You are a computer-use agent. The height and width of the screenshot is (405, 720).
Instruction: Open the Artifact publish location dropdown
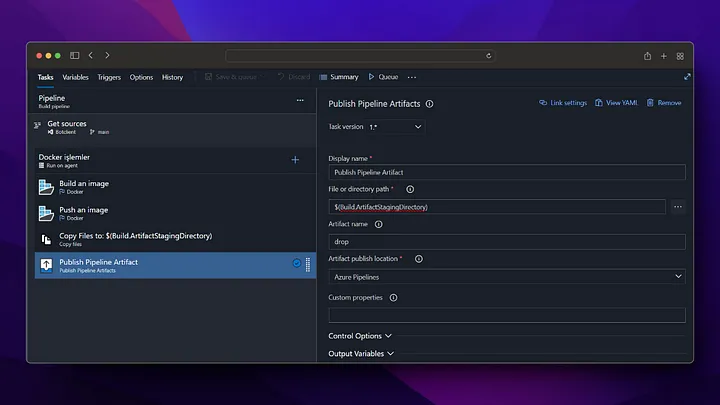click(x=507, y=277)
